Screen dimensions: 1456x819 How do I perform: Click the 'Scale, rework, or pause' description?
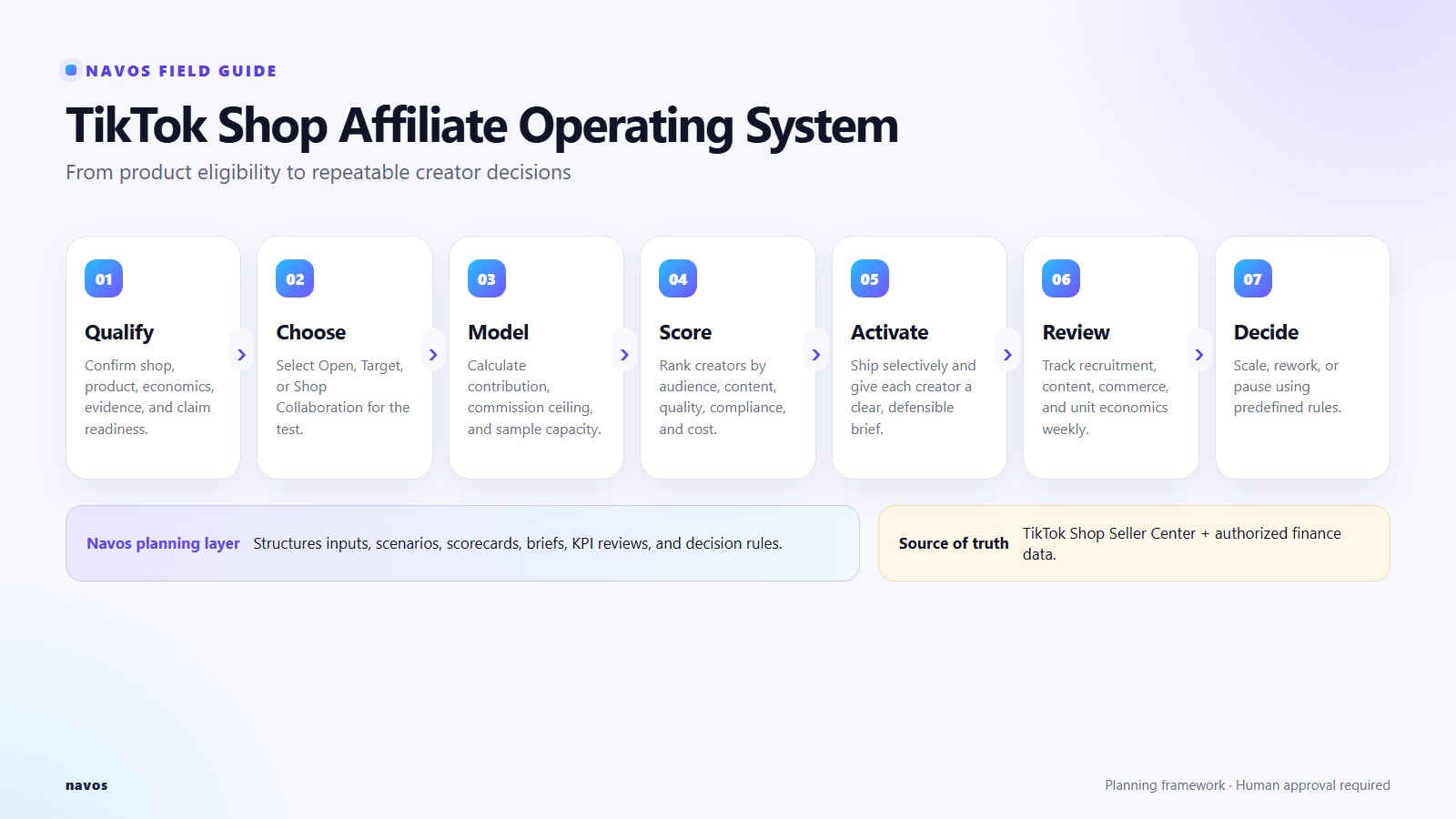click(1288, 386)
